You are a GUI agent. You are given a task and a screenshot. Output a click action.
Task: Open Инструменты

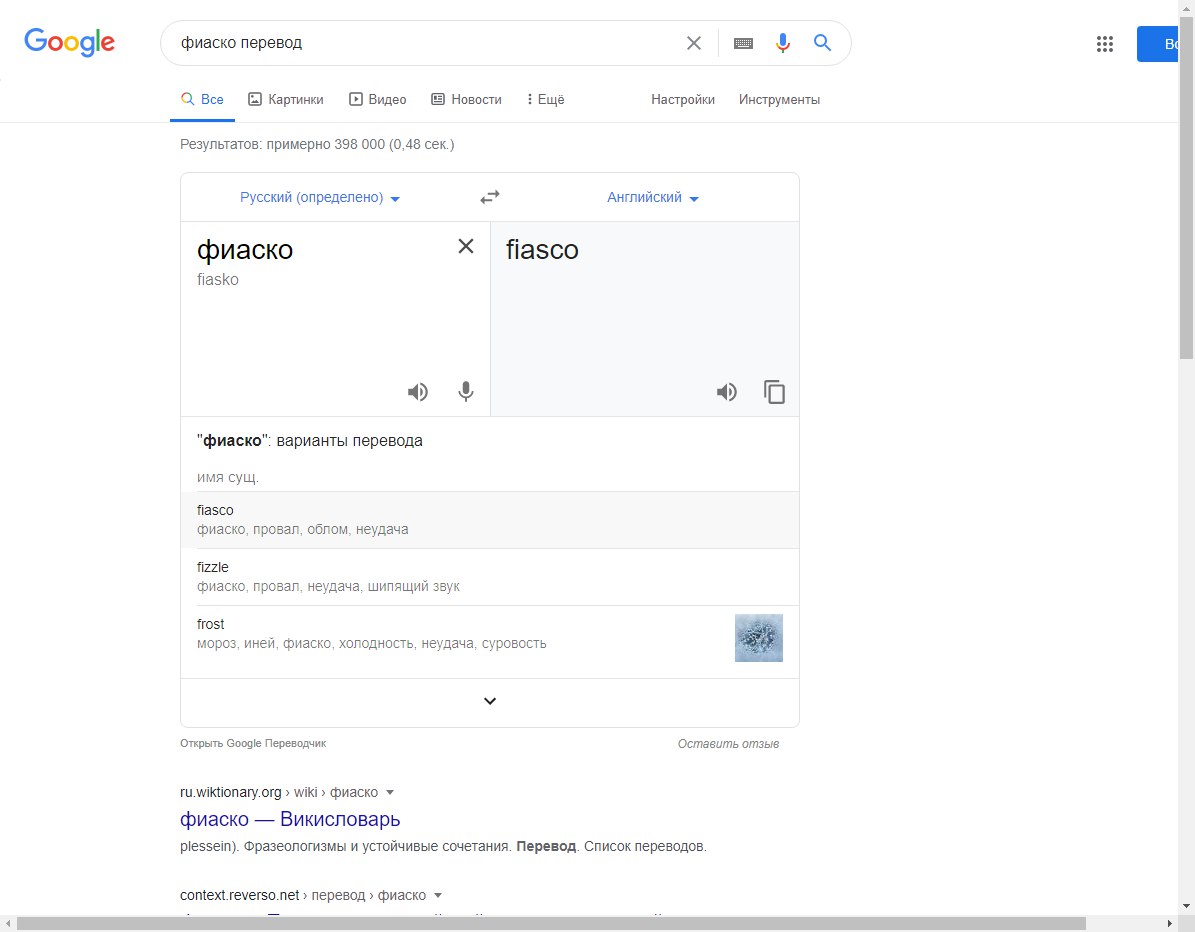point(779,100)
